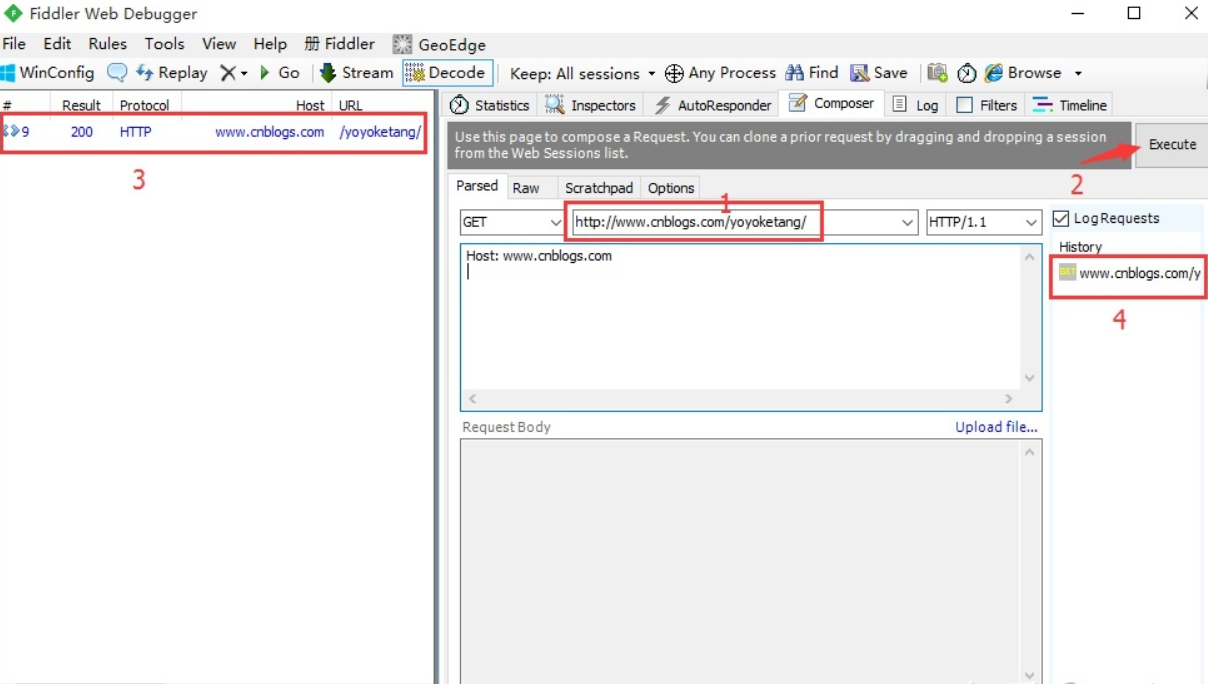Maximize the Fiddler window

pos(1134,13)
